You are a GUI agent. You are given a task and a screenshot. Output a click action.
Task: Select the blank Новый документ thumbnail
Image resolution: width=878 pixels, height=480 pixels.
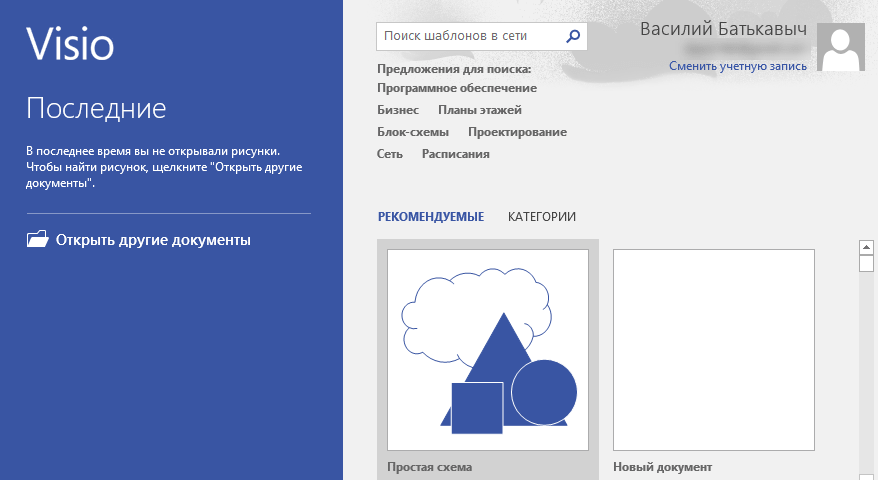coord(713,350)
